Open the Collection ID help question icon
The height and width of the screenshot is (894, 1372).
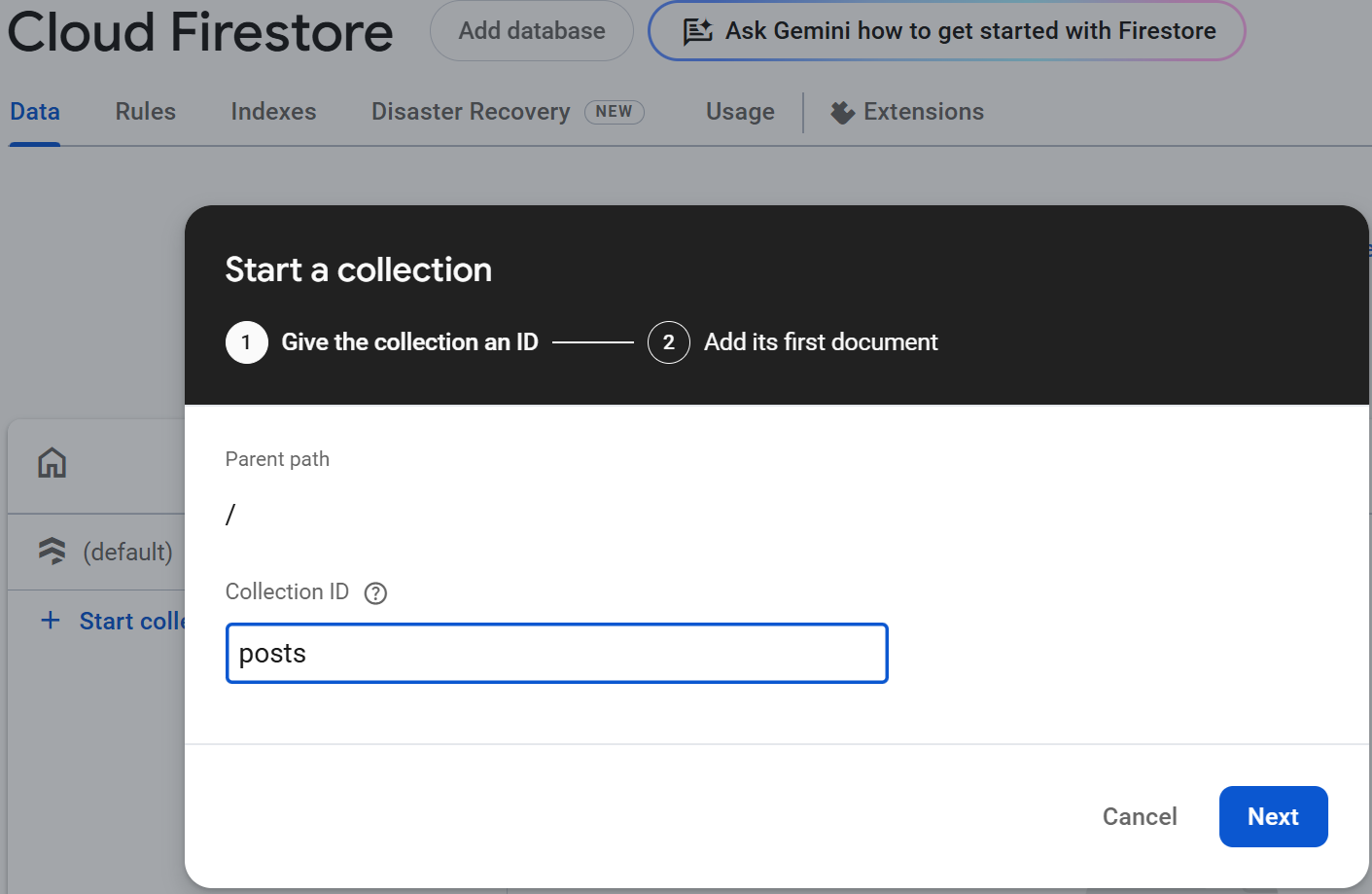[375, 593]
